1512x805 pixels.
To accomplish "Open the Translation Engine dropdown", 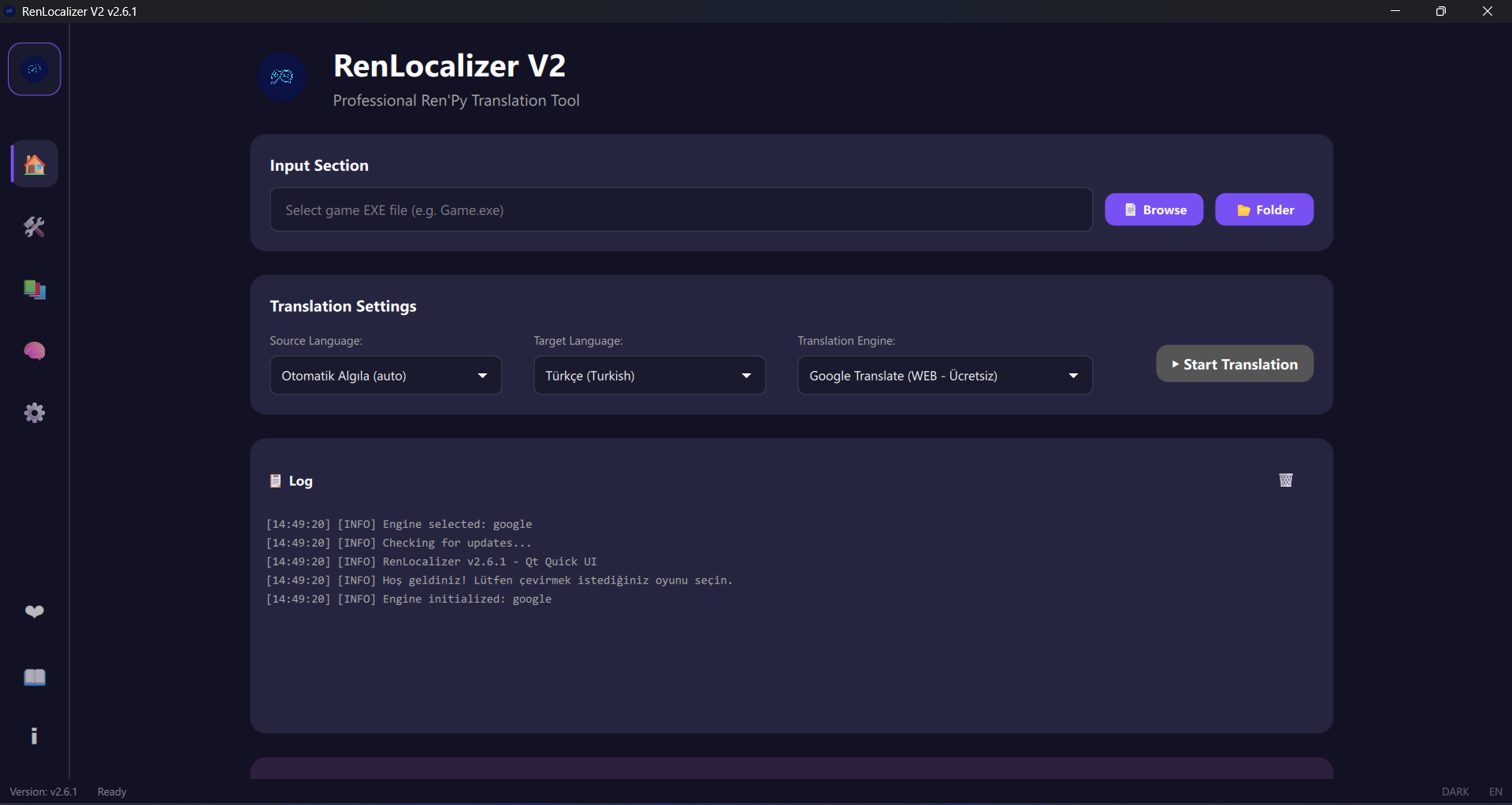I will pos(945,376).
